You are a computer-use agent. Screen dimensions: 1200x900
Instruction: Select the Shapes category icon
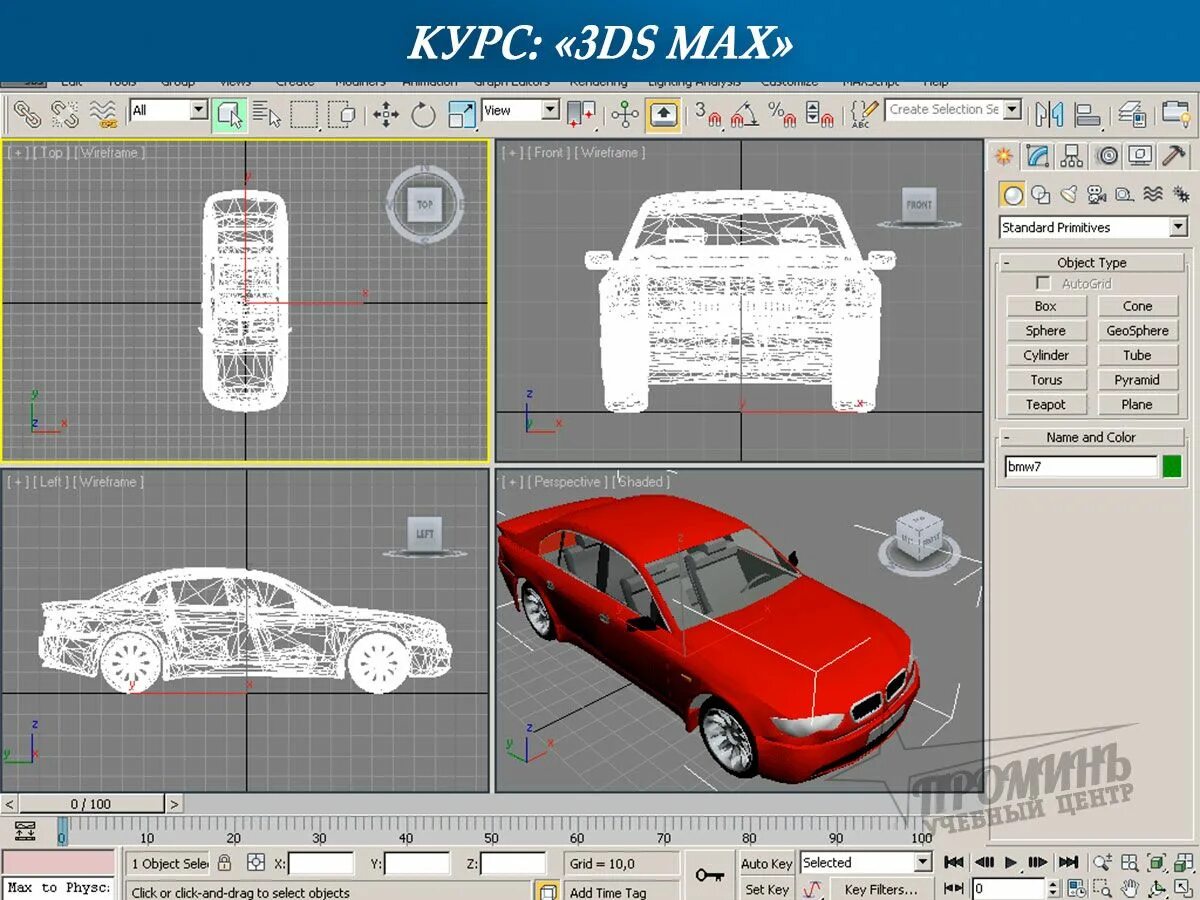(x=1041, y=195)
